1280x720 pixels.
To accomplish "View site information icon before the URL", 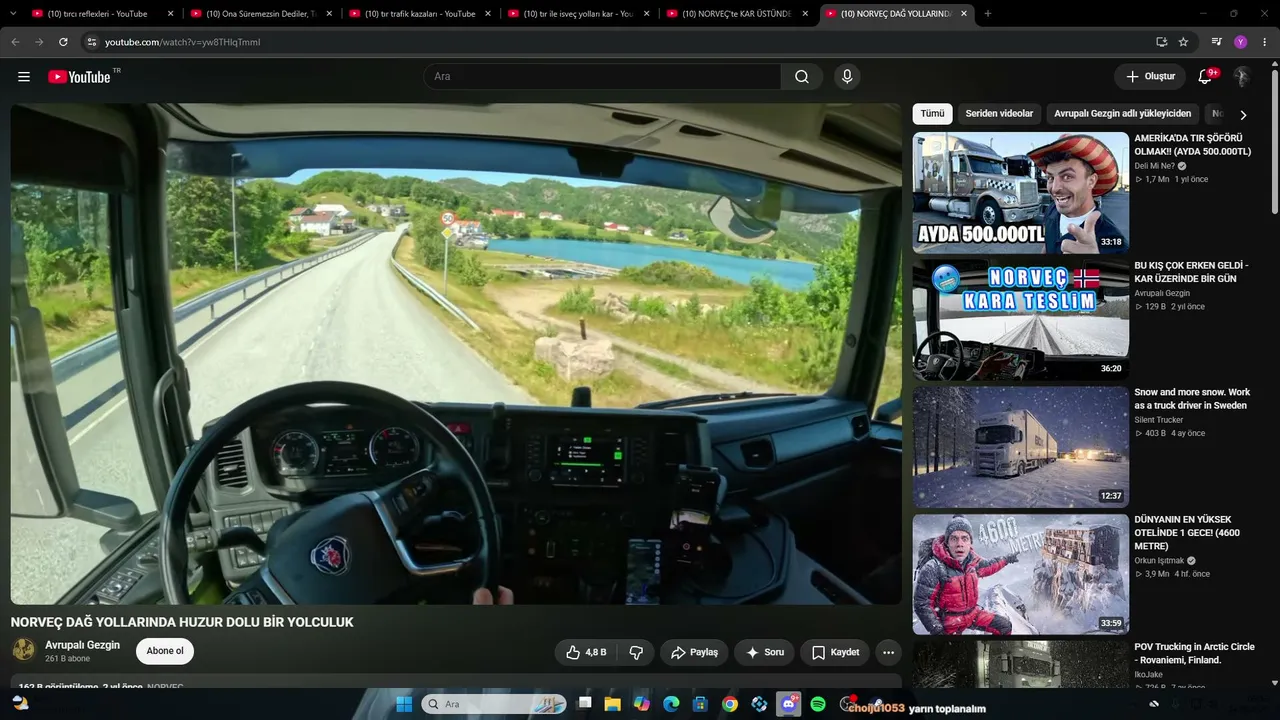I will click(91, 42).
